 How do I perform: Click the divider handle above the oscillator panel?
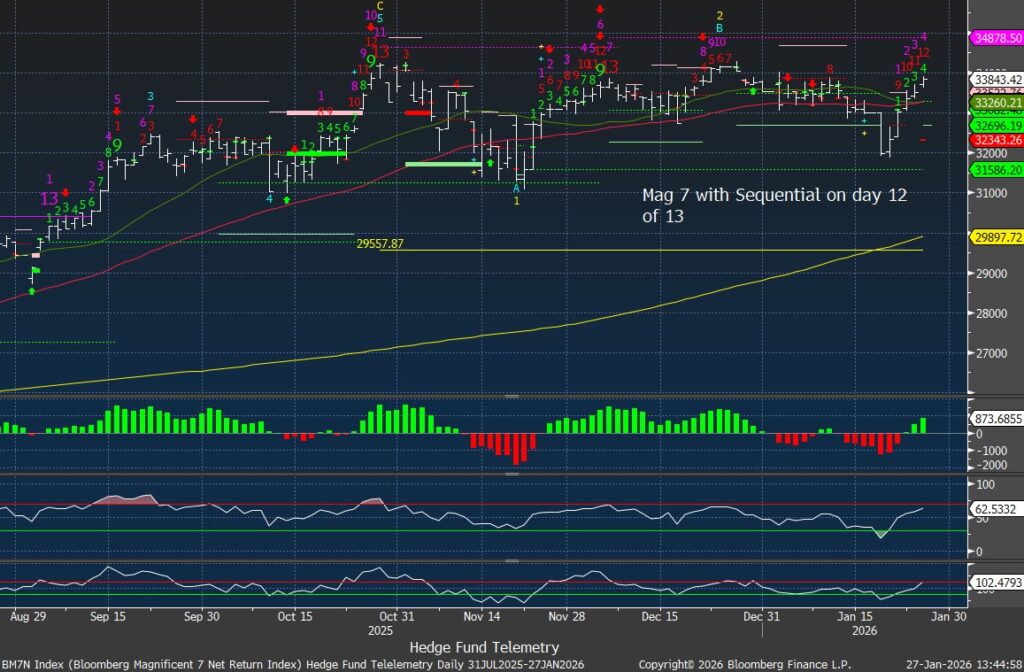[x=512, y=473]
